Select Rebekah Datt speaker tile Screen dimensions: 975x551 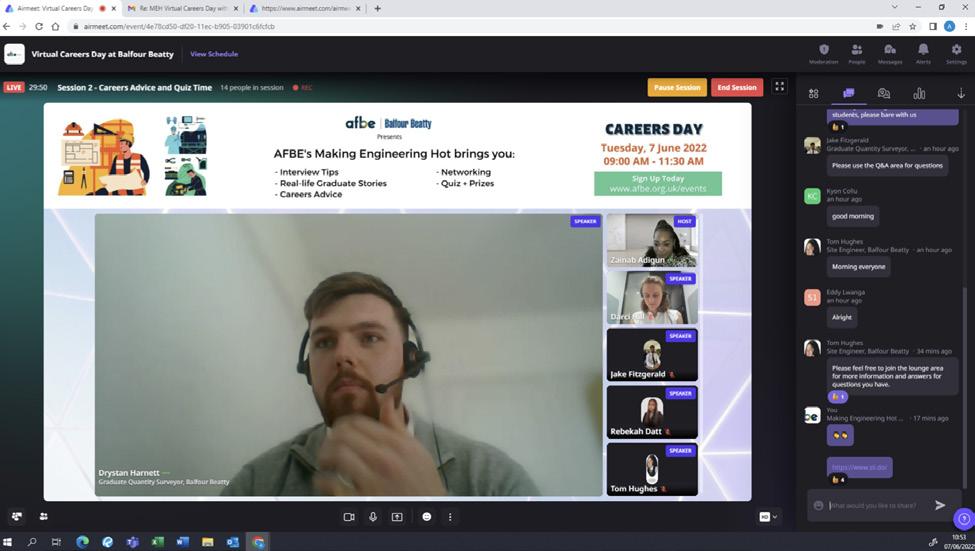coord(652,412)
